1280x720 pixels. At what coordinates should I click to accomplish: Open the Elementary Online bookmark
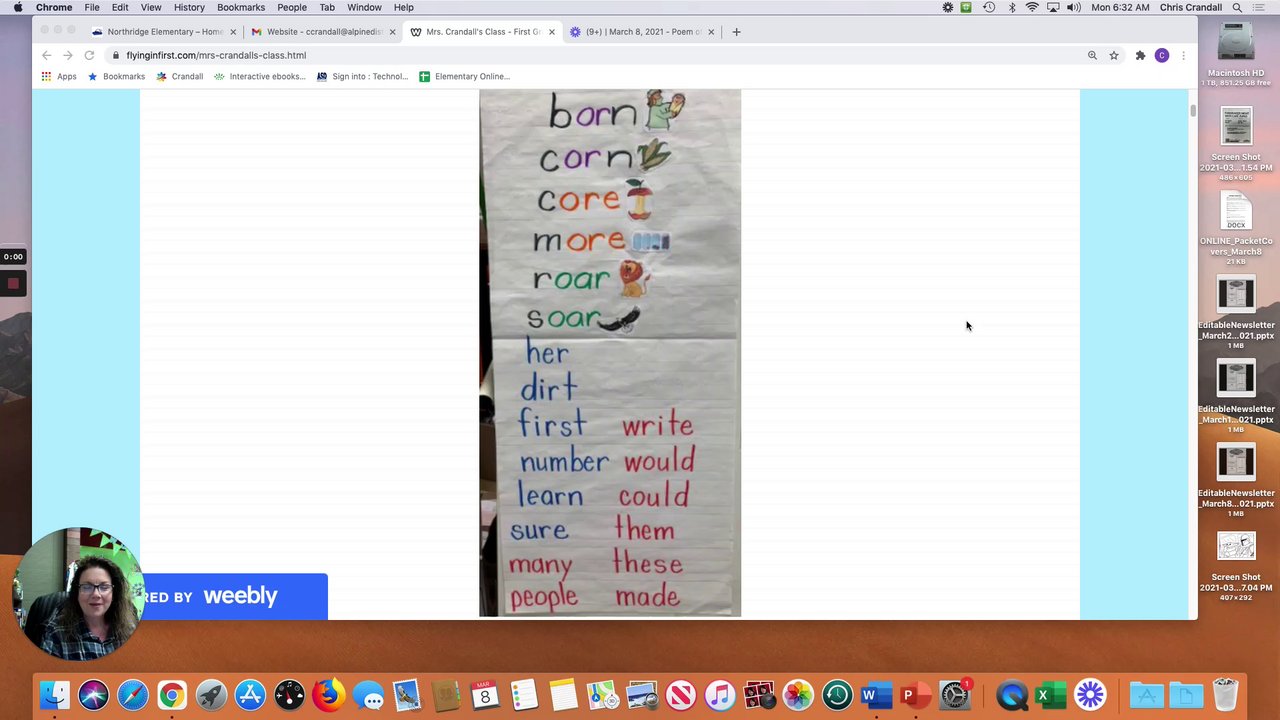coord(465,76)
